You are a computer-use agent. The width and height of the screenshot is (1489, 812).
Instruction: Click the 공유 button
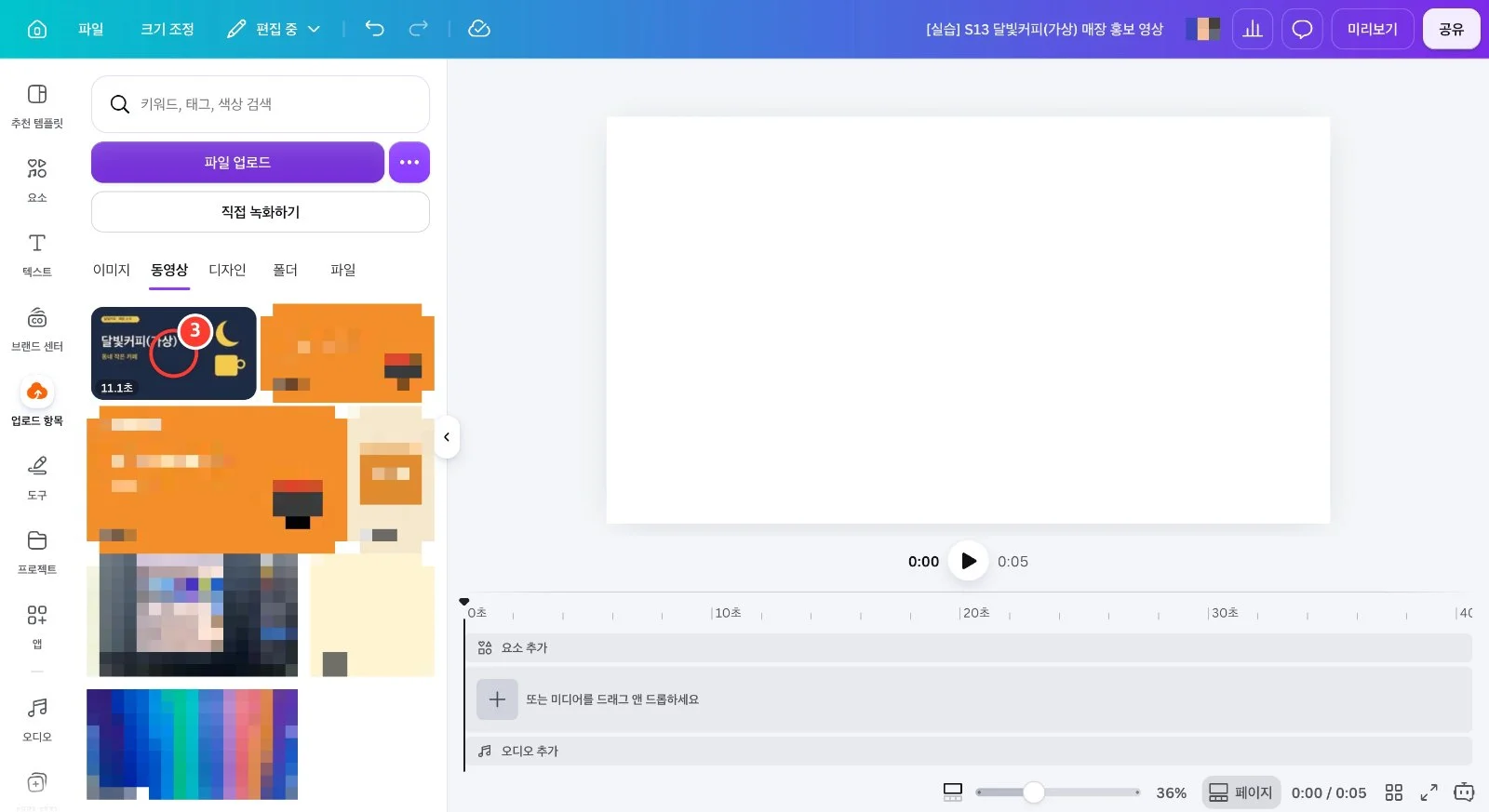click(1452, 29)
